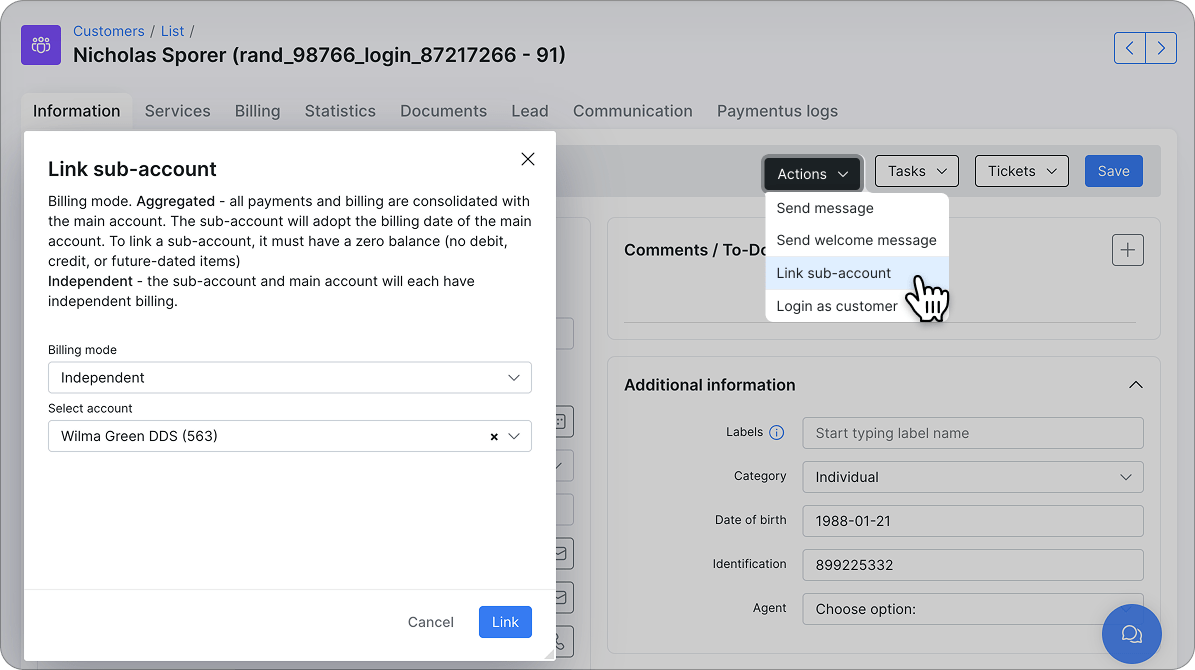Add a new comment with plus icon
Image resolution: width=1195 pixels, height=670 pixels.
[1127, 250]
